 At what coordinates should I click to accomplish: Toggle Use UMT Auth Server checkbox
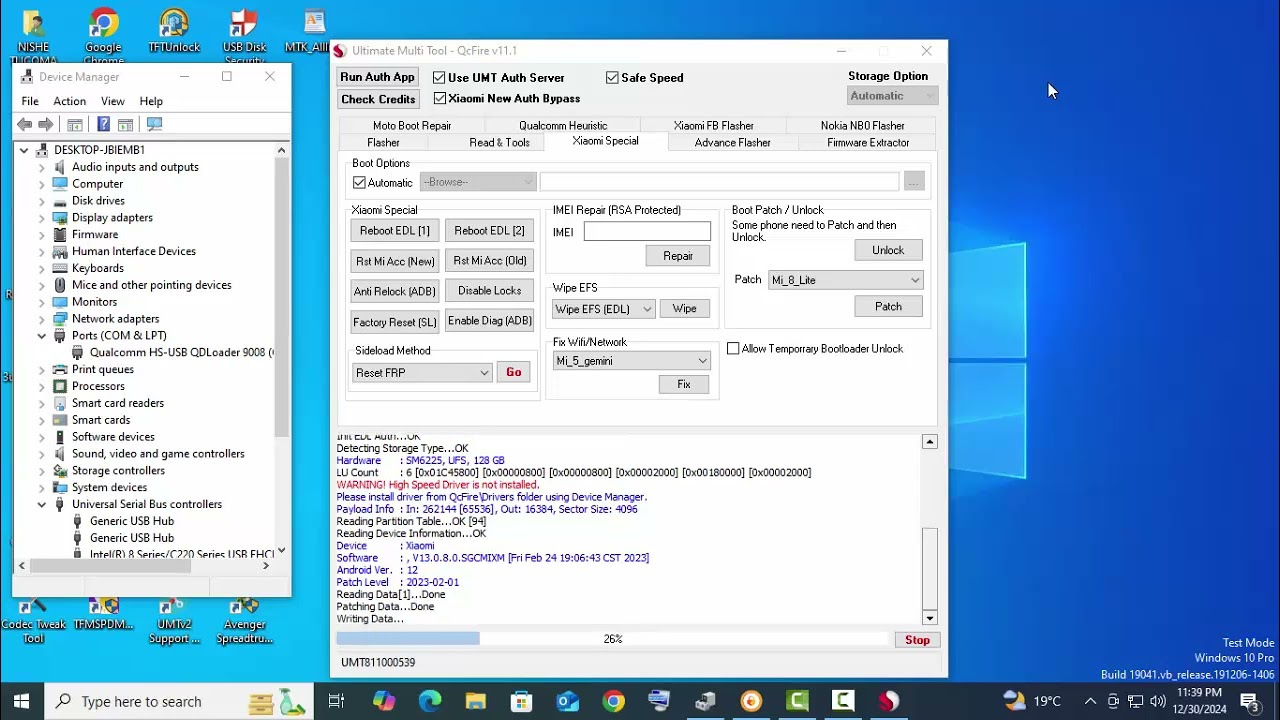[x=439, y=77]
